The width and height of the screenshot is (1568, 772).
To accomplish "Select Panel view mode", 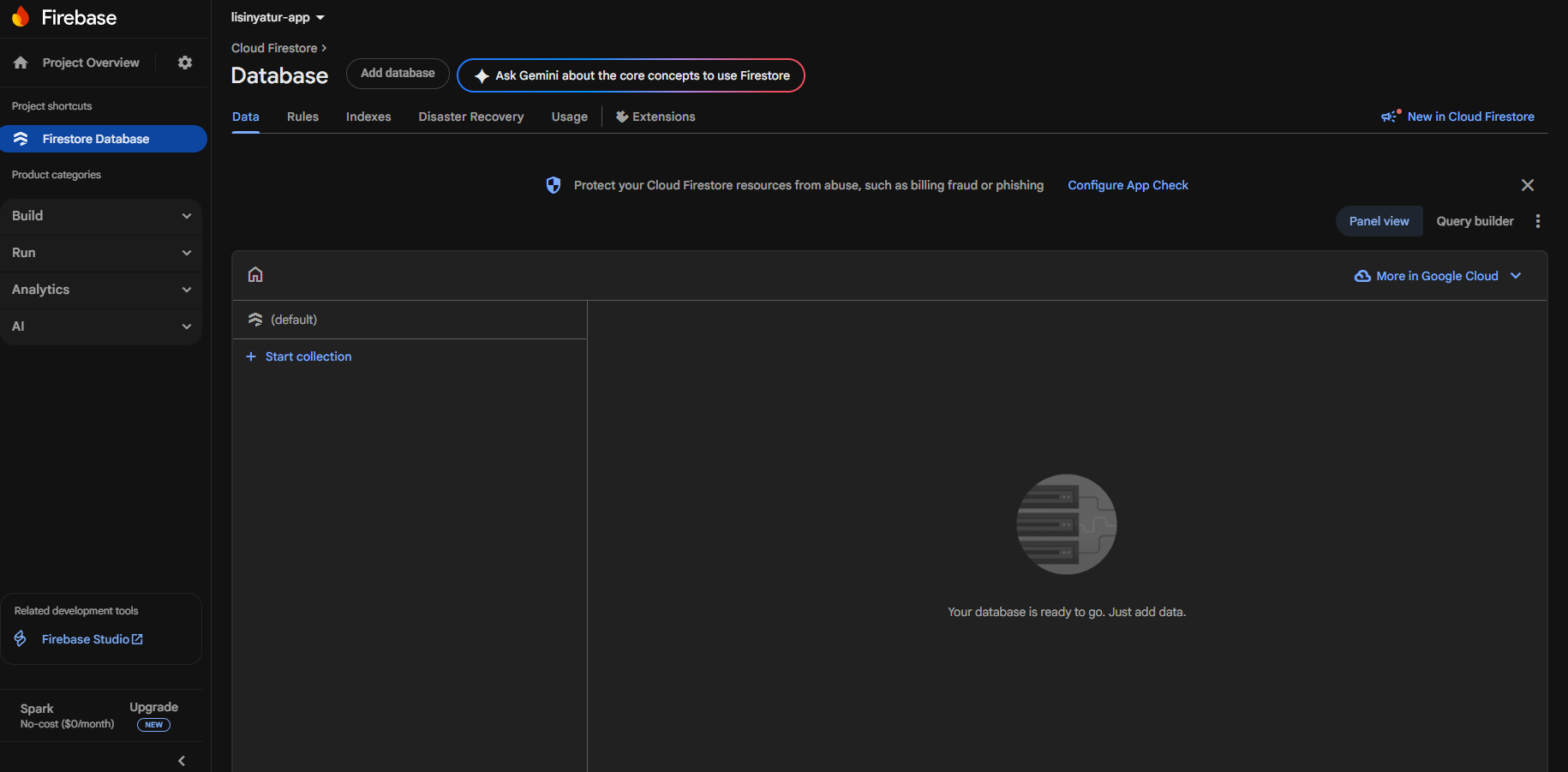I will 1379,221.
